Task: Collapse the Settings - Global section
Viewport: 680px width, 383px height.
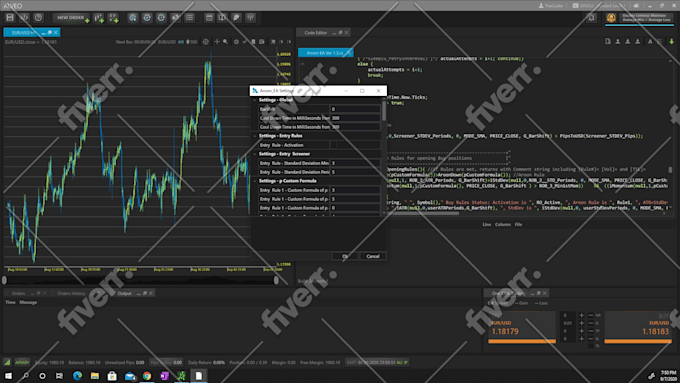Action: click(x=255, y=100)
